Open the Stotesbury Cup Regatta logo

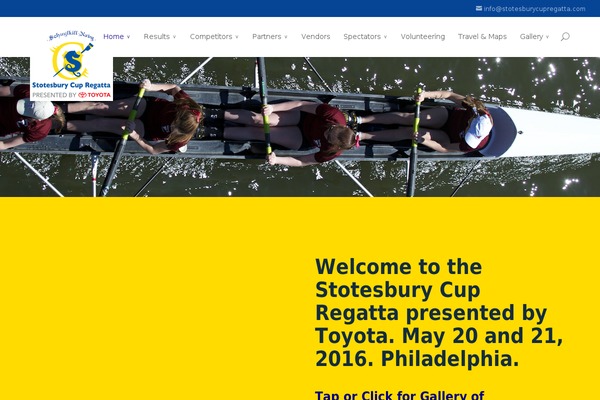click(x=72, y=65)
